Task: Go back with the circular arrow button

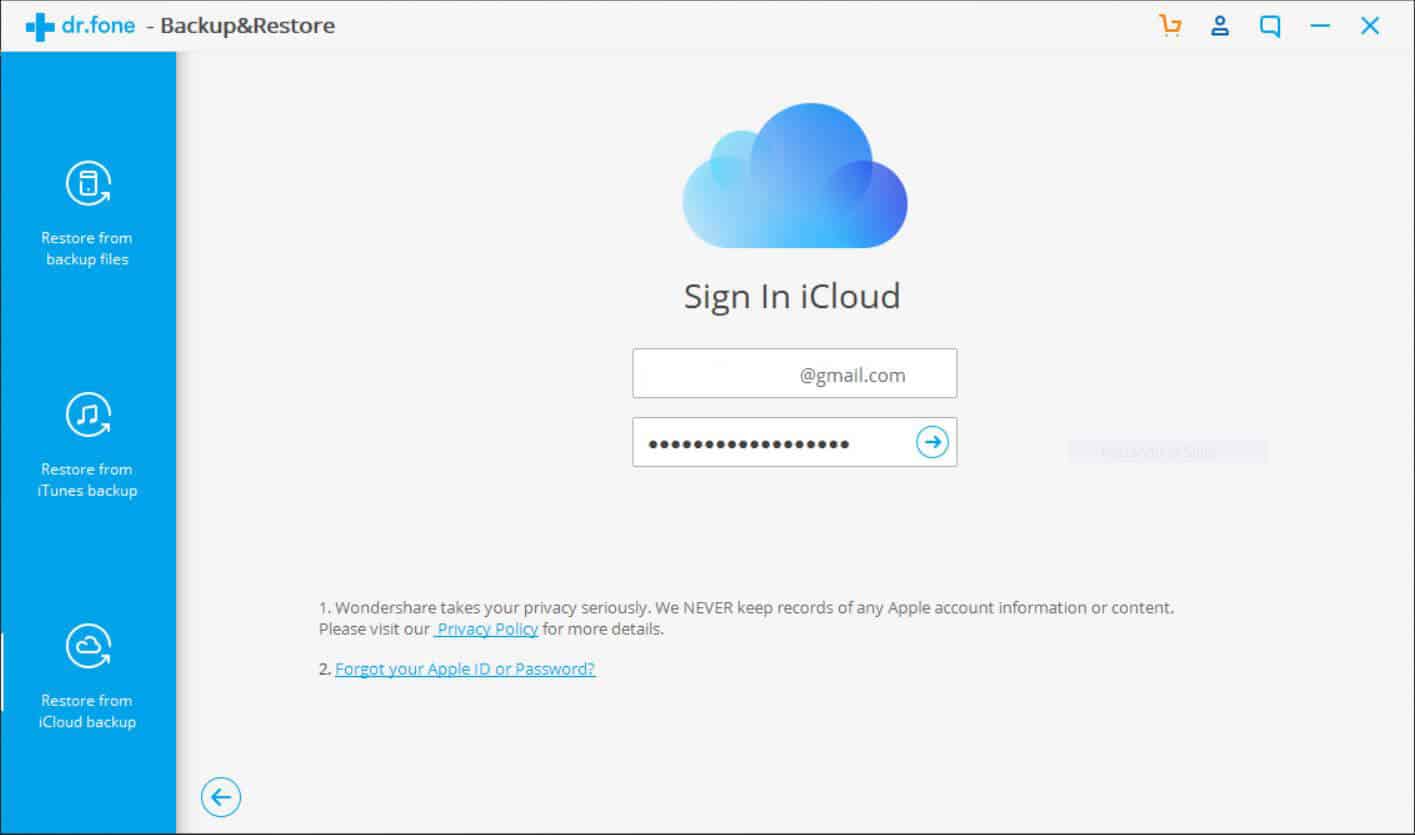Action: coord(221,797)
